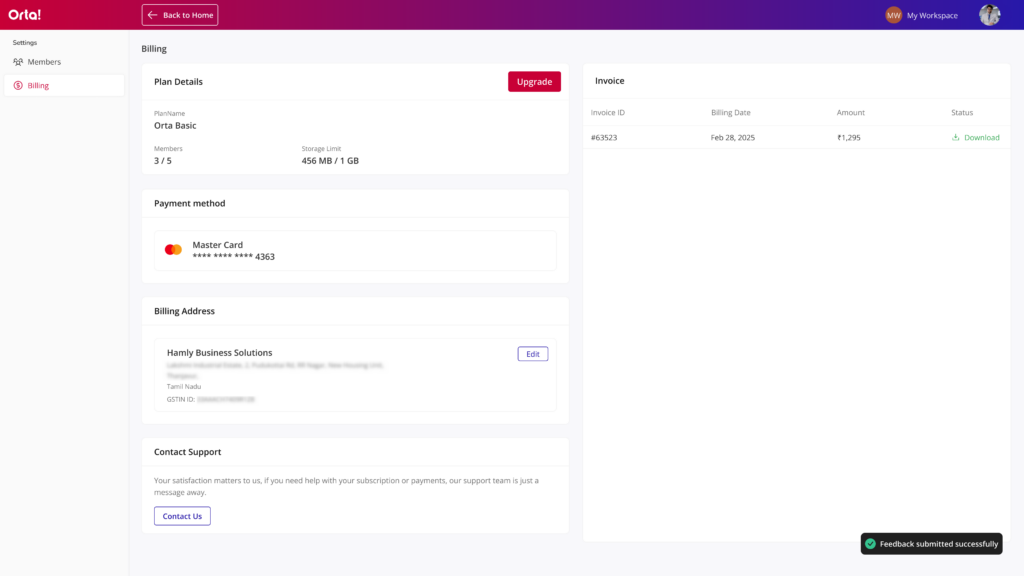Click the Members people icon in sidebar

[18, 62]
